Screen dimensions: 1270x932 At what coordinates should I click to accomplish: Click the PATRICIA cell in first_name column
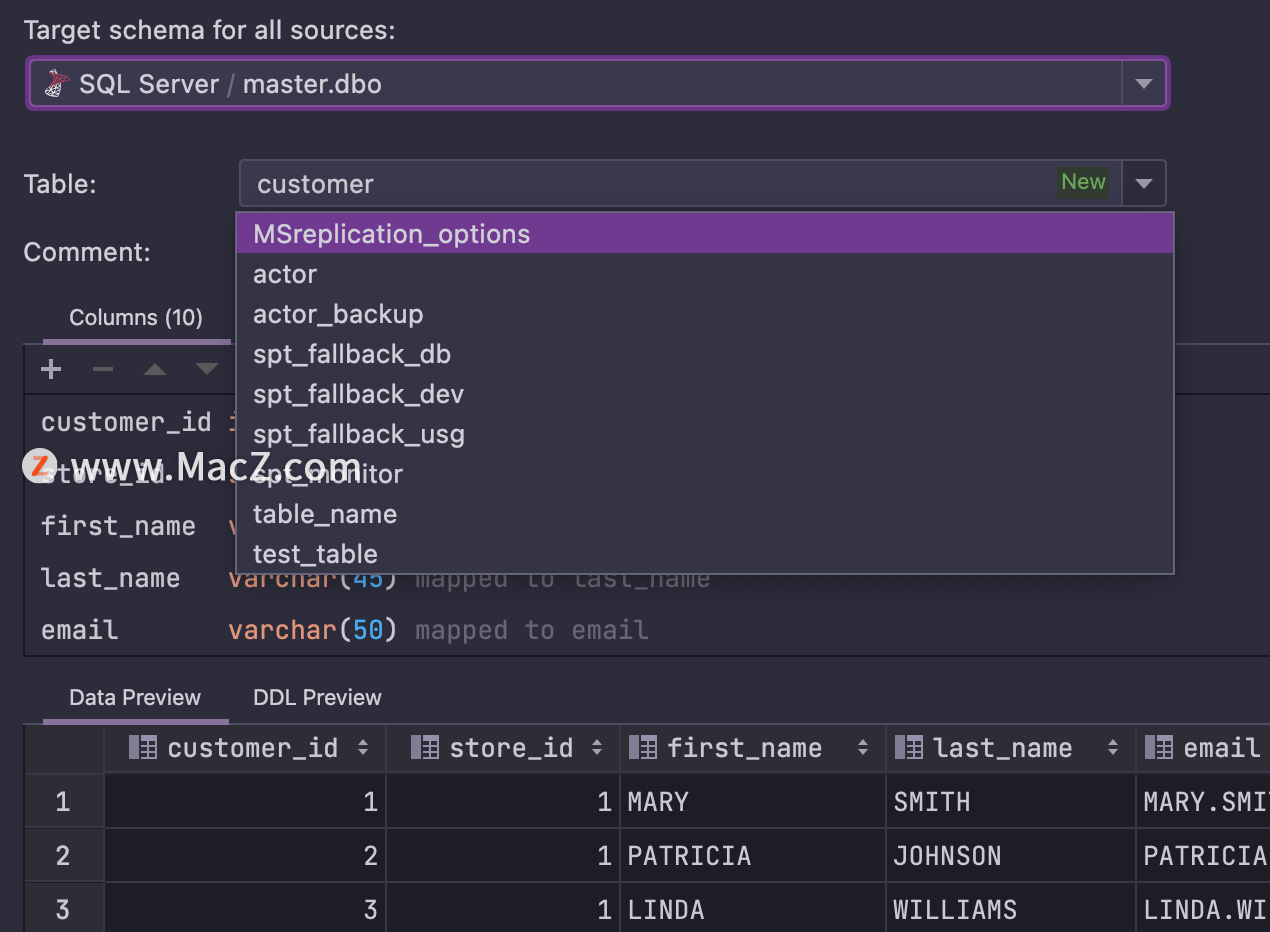coord(752,856)
